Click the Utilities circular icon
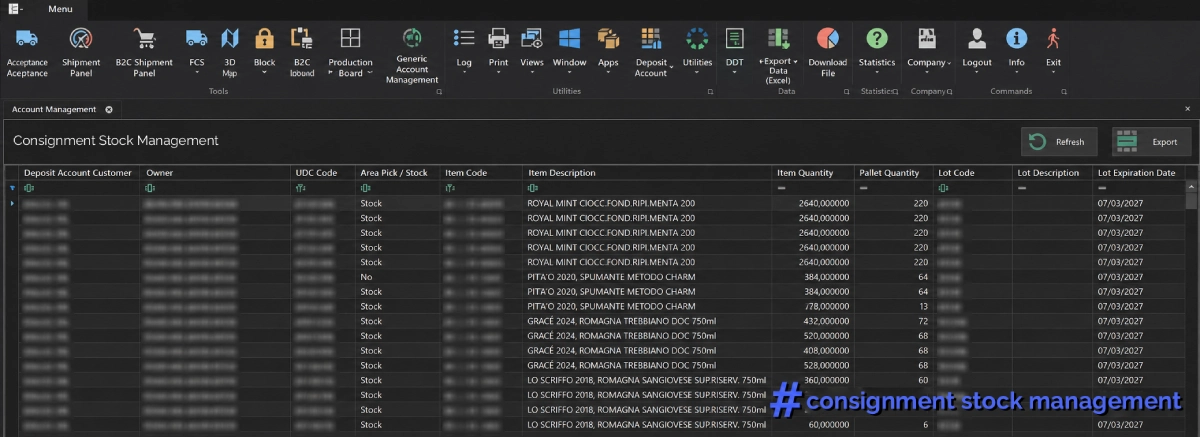Viewport: 1200px width, 437px height. [x=697, y=38]
